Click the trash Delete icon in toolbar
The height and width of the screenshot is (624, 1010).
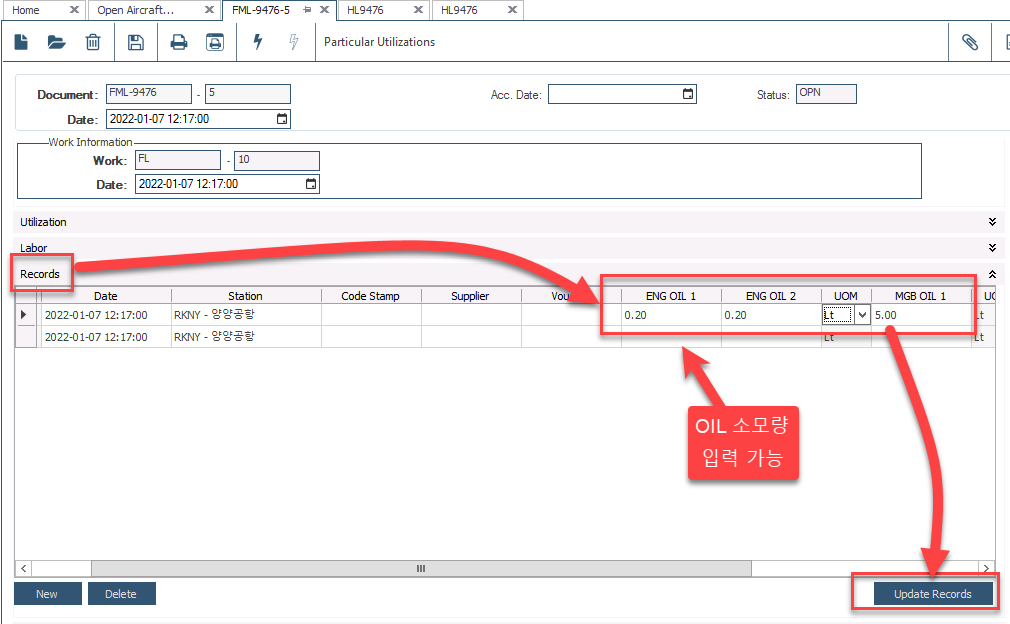(93, 42)
